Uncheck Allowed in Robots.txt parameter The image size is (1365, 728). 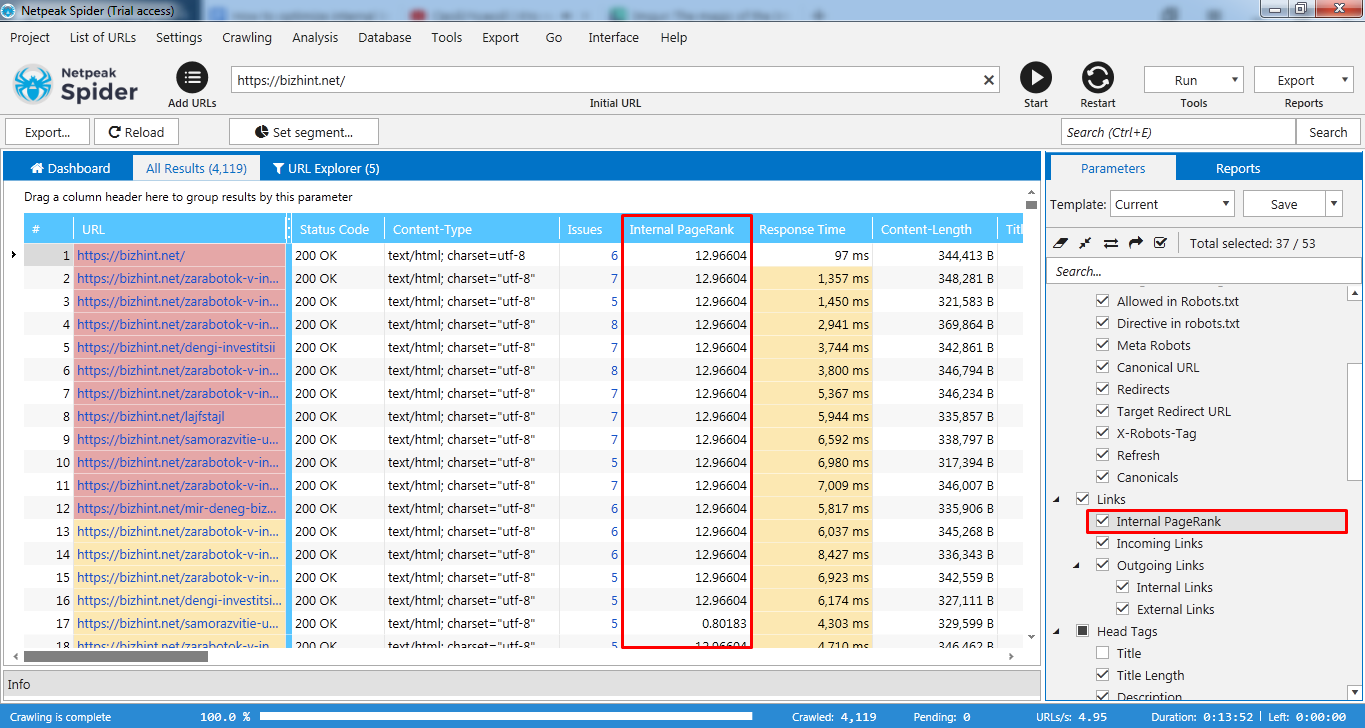coord(1103,301)
